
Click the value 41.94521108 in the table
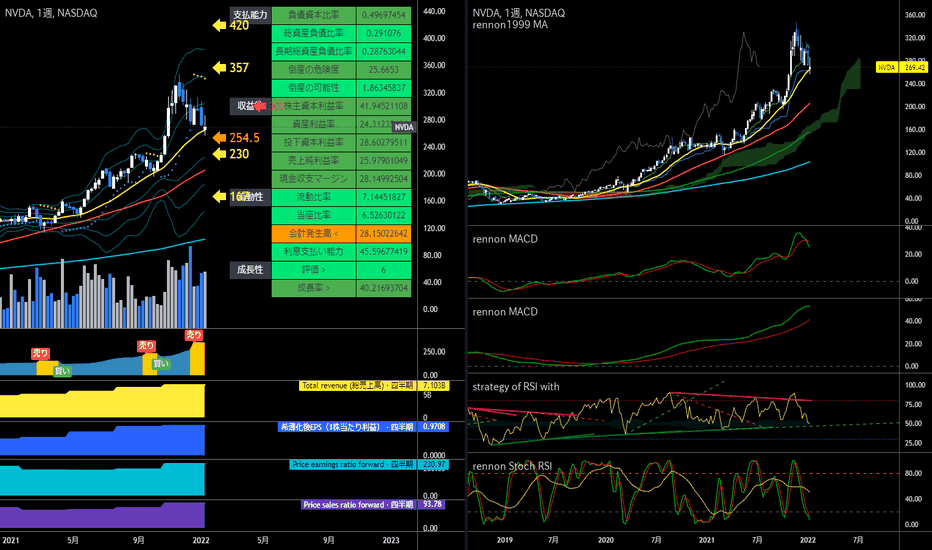coord(383,106)
